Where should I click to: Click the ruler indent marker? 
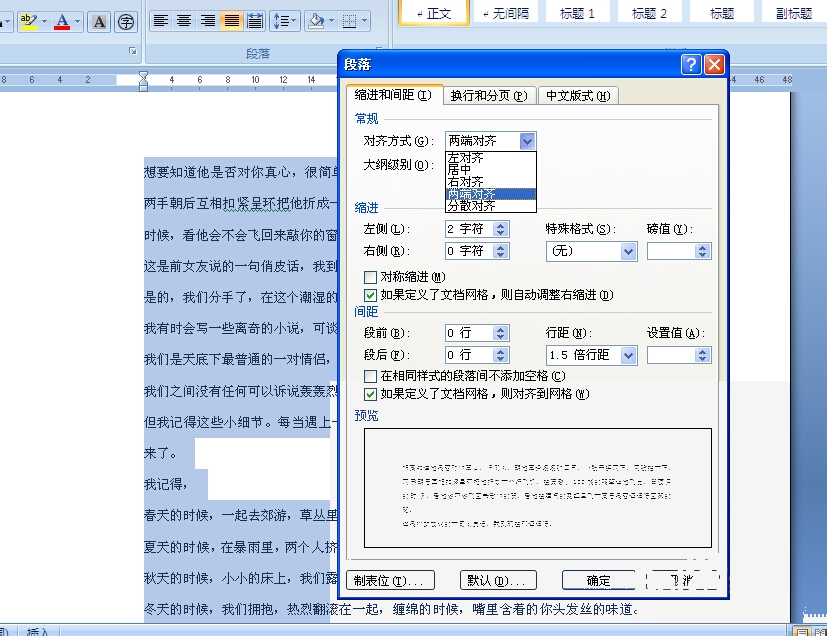143,81
